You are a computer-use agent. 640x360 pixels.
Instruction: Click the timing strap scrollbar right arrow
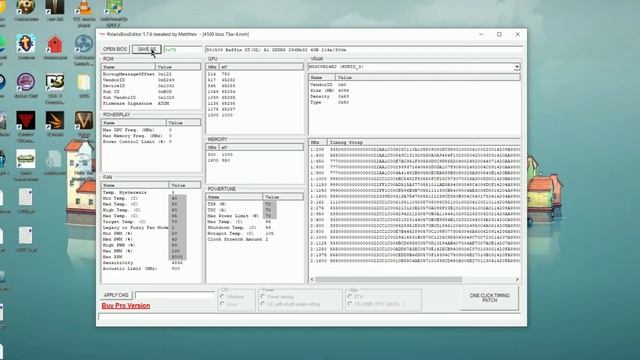[x=517, y=280]
